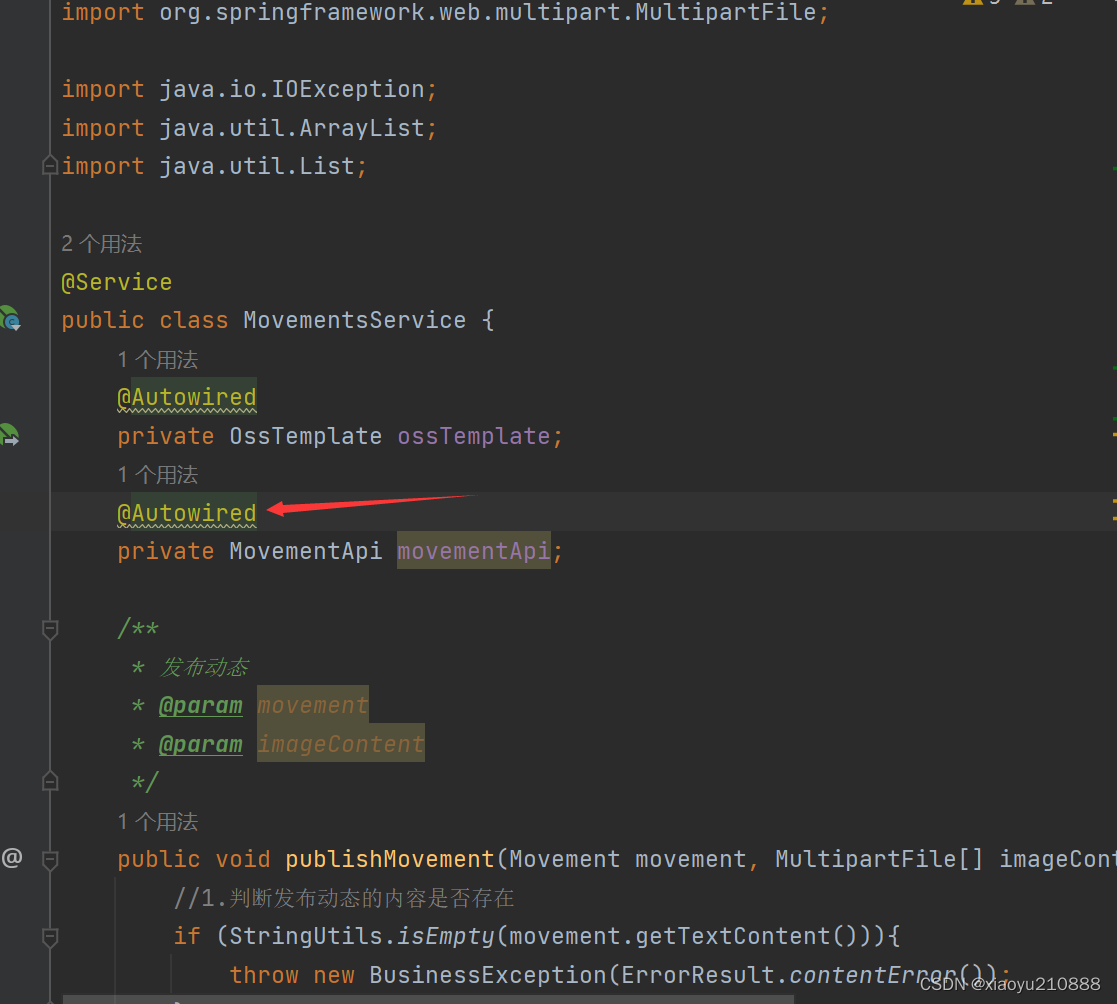Click 1 个用法 above the ossTemplate field
The height and width of the screenshot is (1004, 1117).
[x=157, y=359]
